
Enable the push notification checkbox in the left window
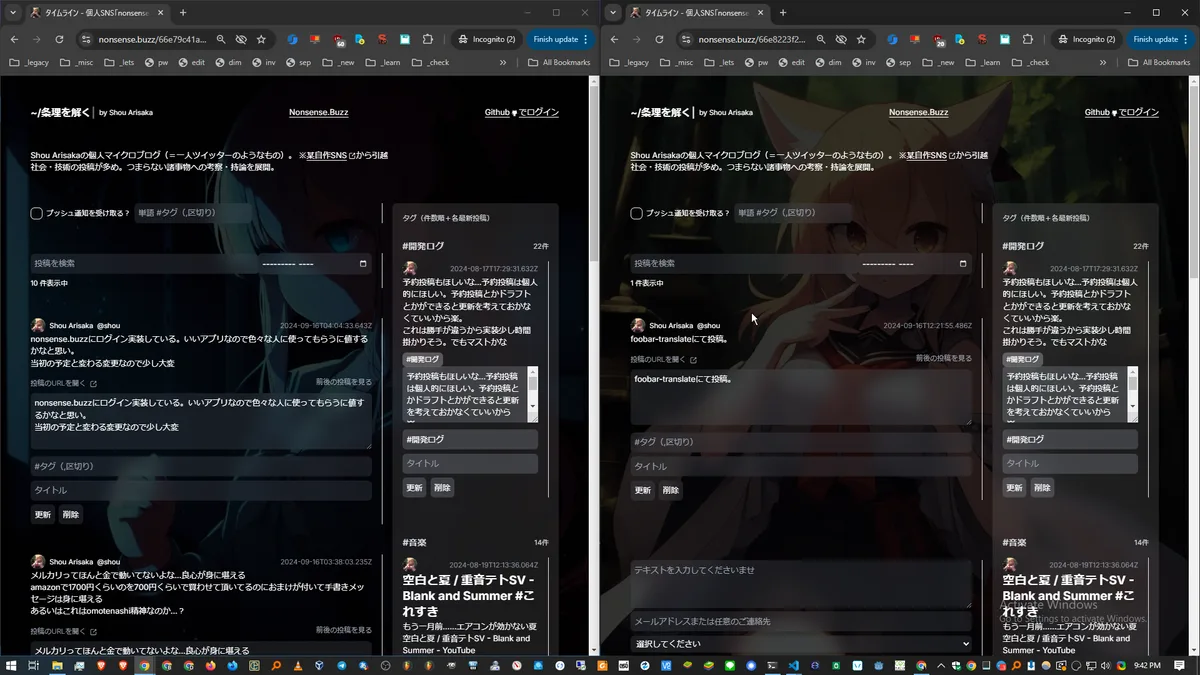pyautogui.click(x=36, y=213)
